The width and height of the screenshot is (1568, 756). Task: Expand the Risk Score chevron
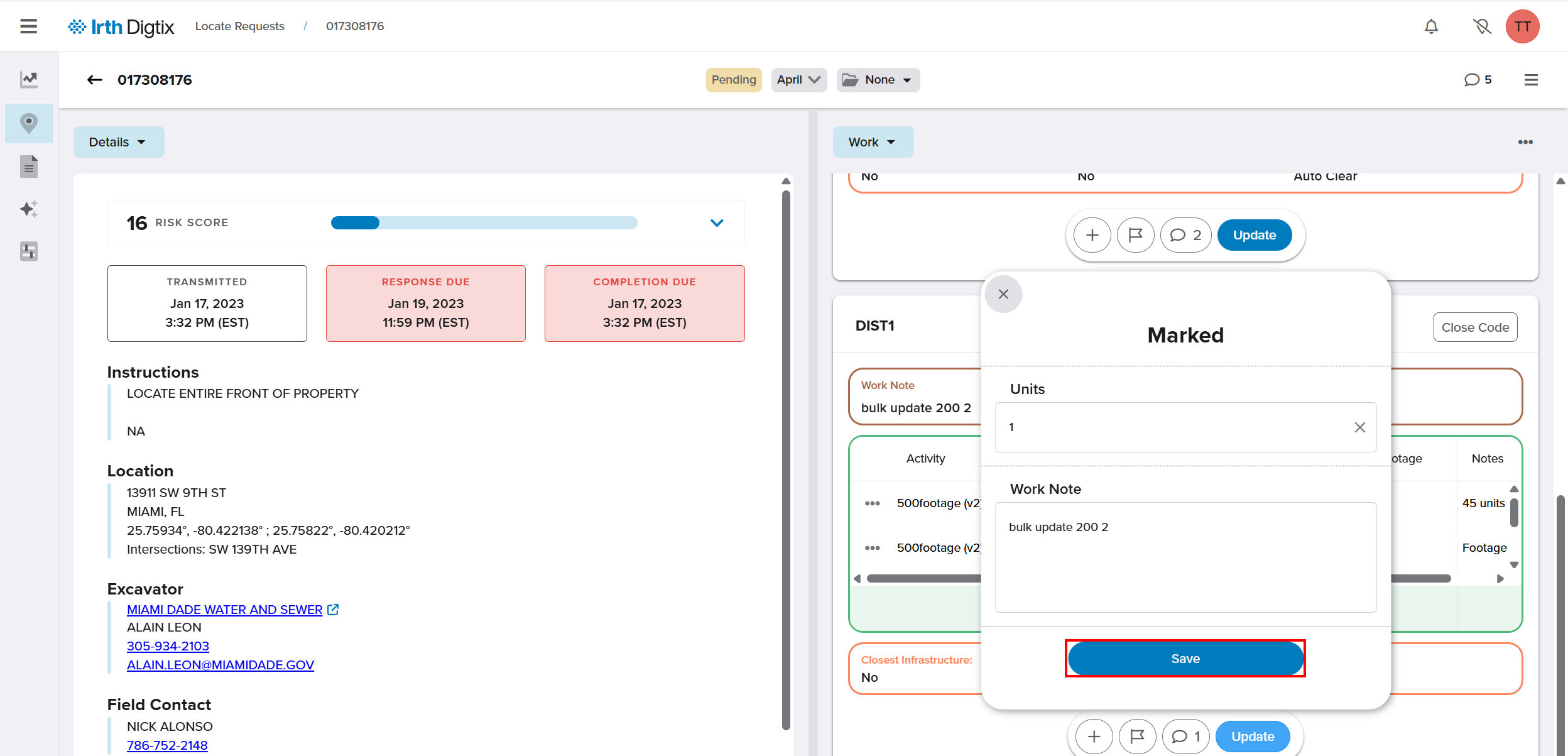pos(716,223)
